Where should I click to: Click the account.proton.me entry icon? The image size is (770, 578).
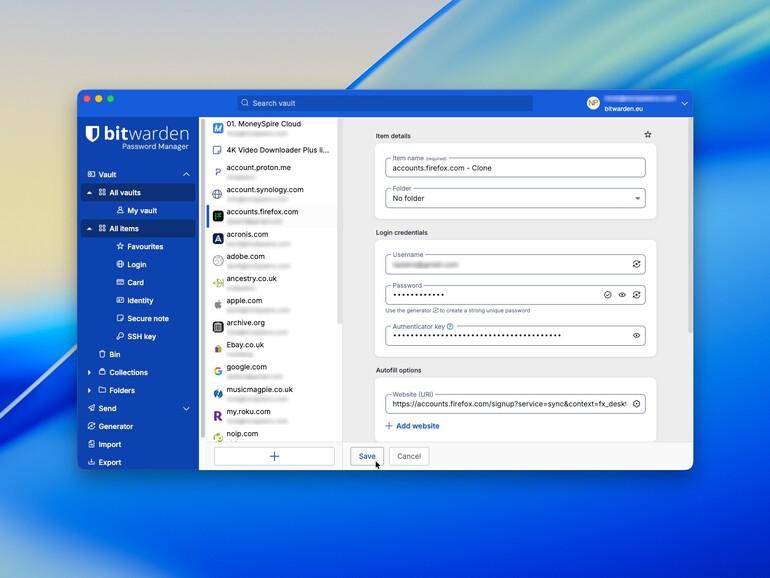(x=218, y=172)
